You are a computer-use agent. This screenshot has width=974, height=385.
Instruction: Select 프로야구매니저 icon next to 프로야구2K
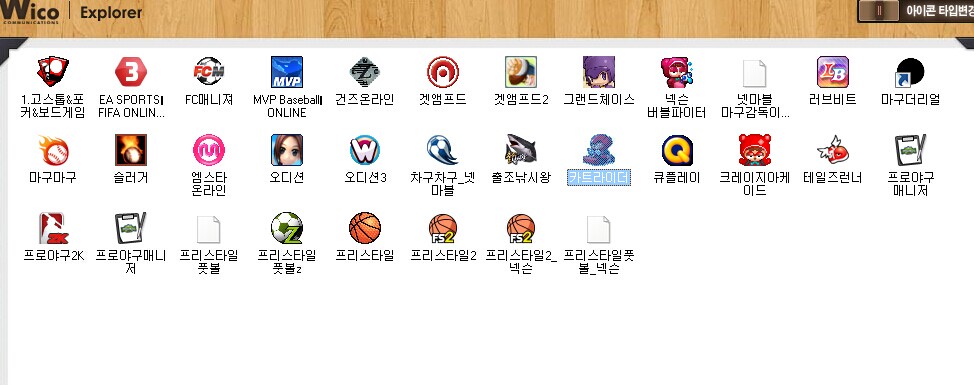(x=131, y=228)
